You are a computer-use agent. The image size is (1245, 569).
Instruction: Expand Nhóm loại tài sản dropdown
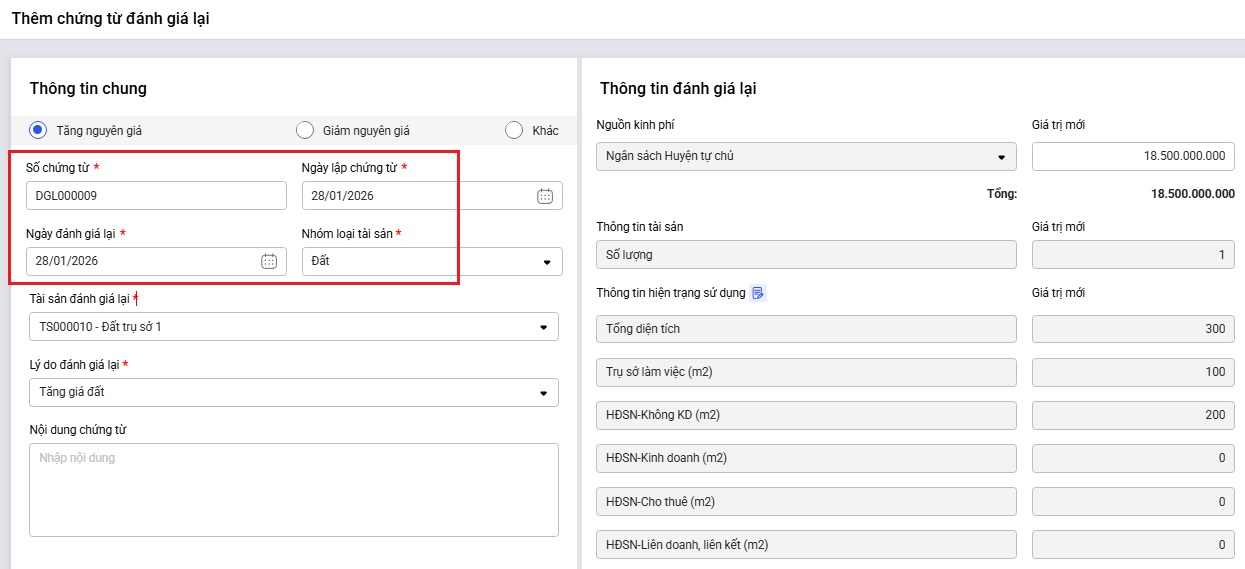pos(546,262)
